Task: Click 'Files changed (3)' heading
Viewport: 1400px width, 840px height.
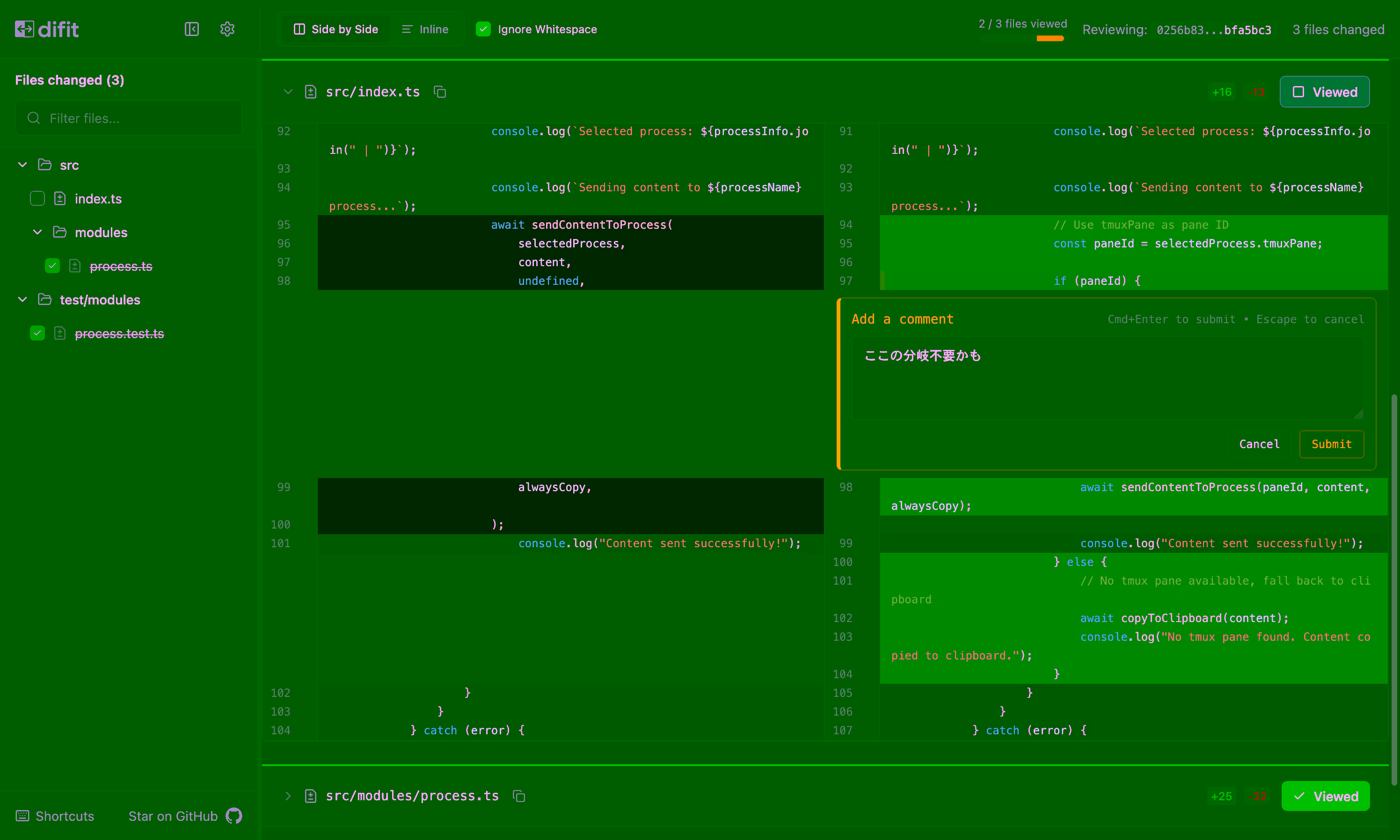Action: tap(70, 80)
